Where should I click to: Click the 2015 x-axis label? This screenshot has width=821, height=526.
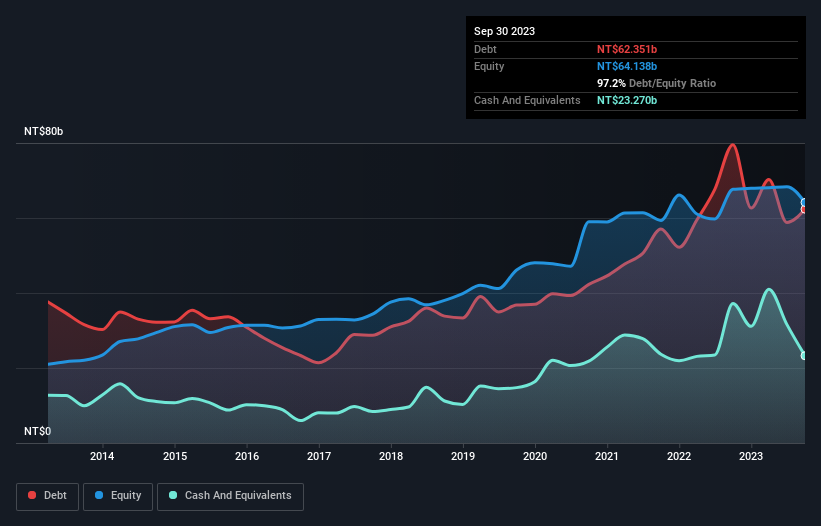(x=175, y=456)
